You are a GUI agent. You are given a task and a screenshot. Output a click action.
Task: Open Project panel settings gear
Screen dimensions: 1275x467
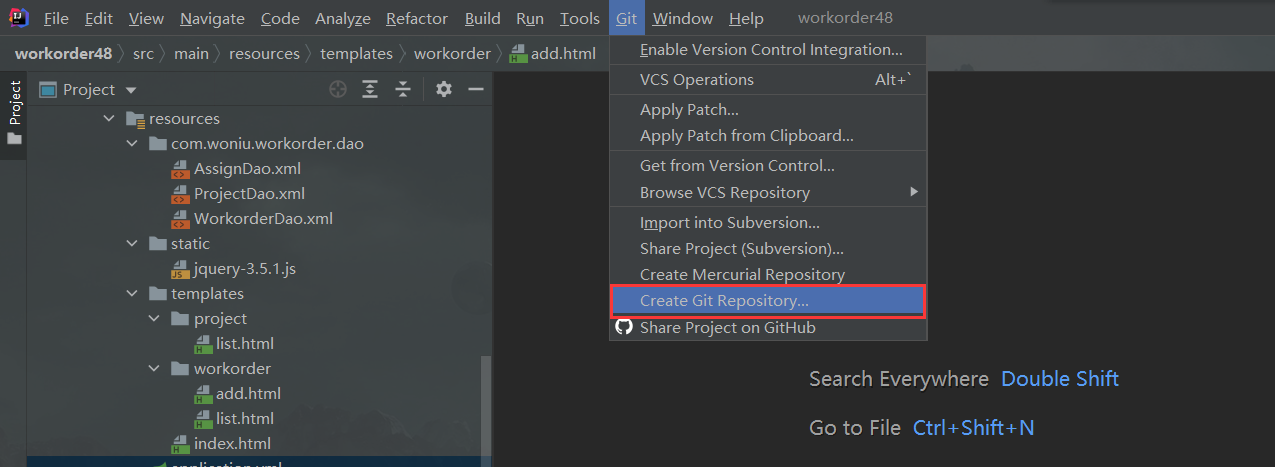coord(444,90)
